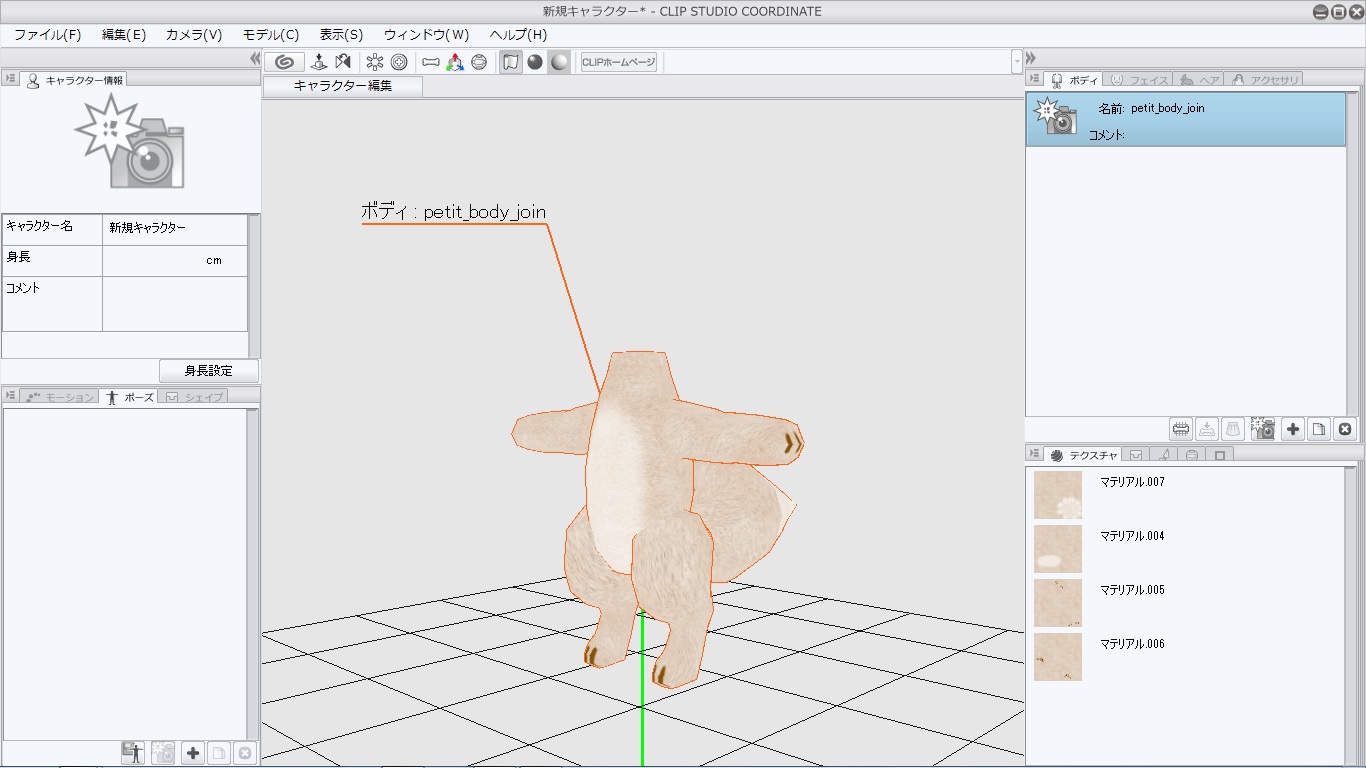Open the texture panel options menu

(x=1034, y=455)
